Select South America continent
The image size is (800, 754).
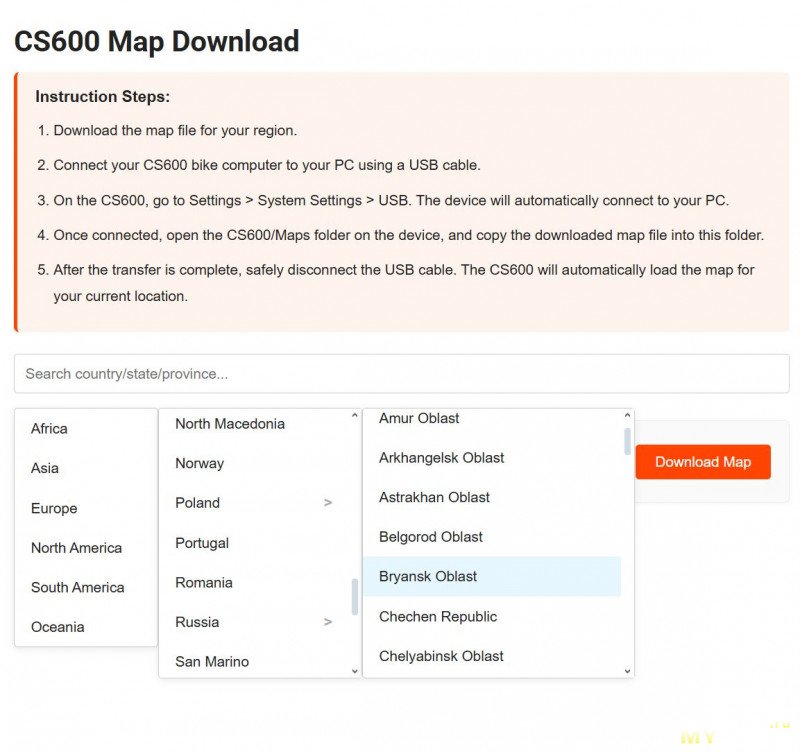pos(77,587)
